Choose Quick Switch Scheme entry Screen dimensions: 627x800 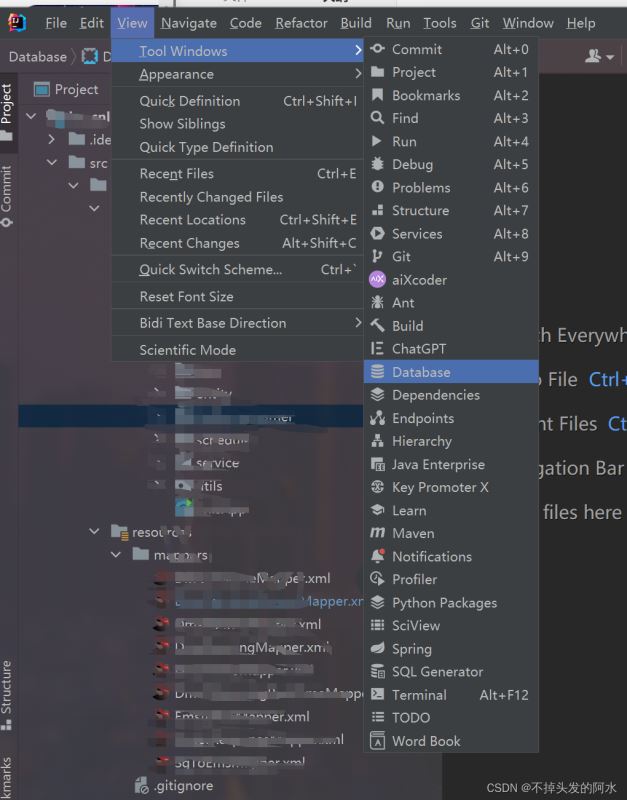click(237, 269)
